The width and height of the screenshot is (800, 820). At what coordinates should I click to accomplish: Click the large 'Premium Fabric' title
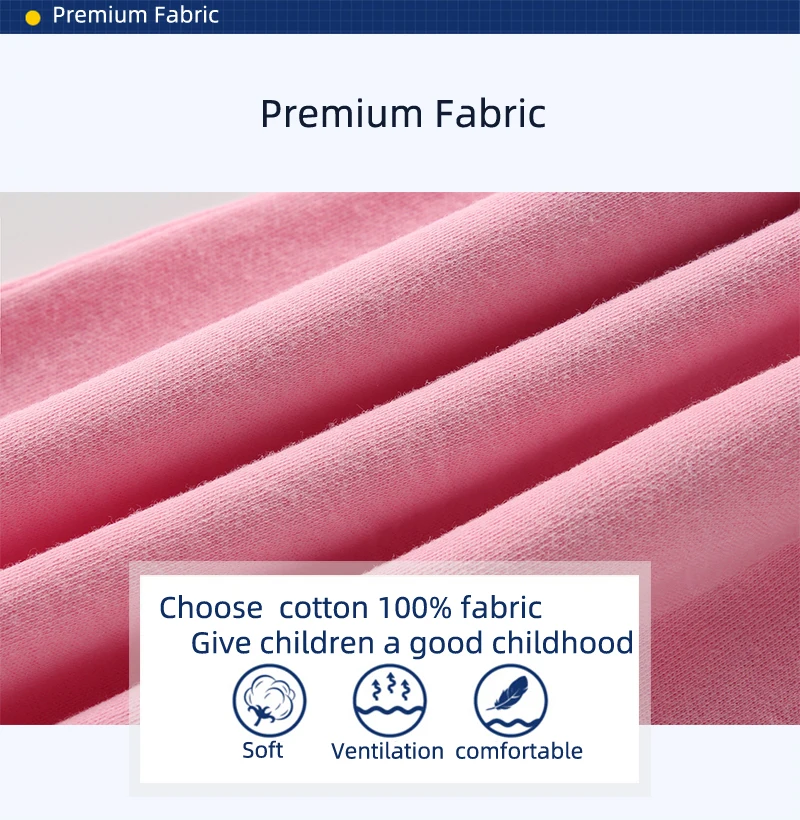pos(403,113)
